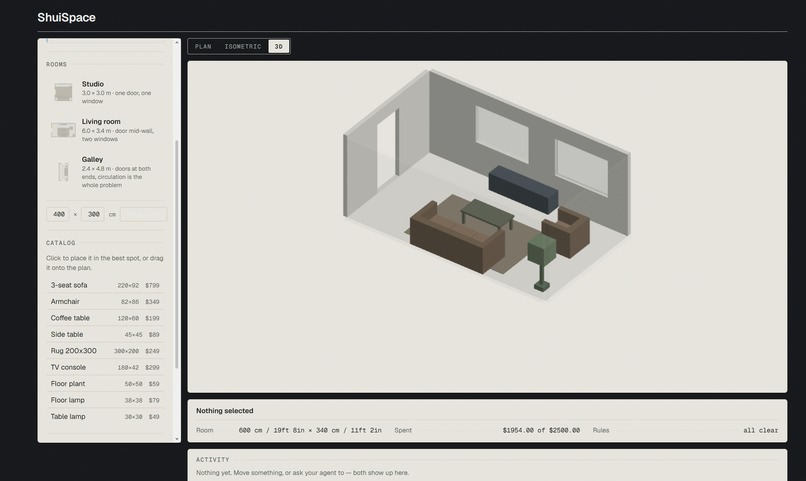Choose the Studio room preset title
The height and width of the screenshot is (481, 806).
[93, 84]
